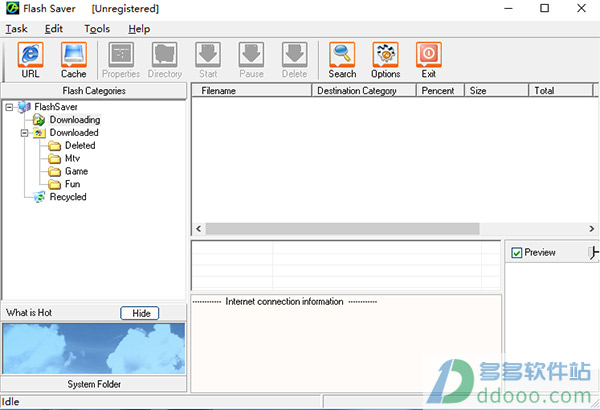Click the Start download icon
The width and height of the screenshot is (600, 410).
click(208, 55)
